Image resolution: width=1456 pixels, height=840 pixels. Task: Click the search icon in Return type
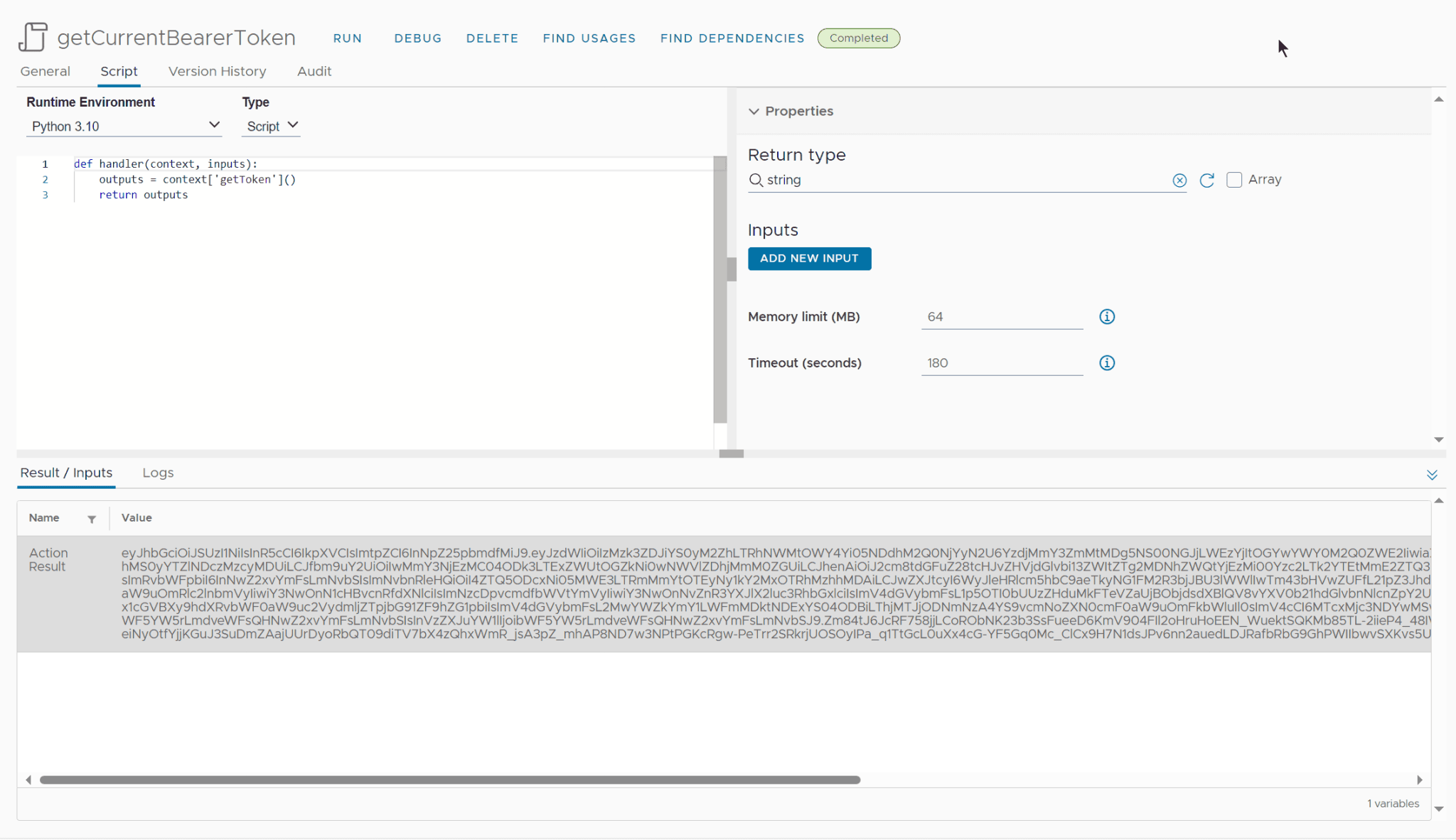[x=756, y=180]
